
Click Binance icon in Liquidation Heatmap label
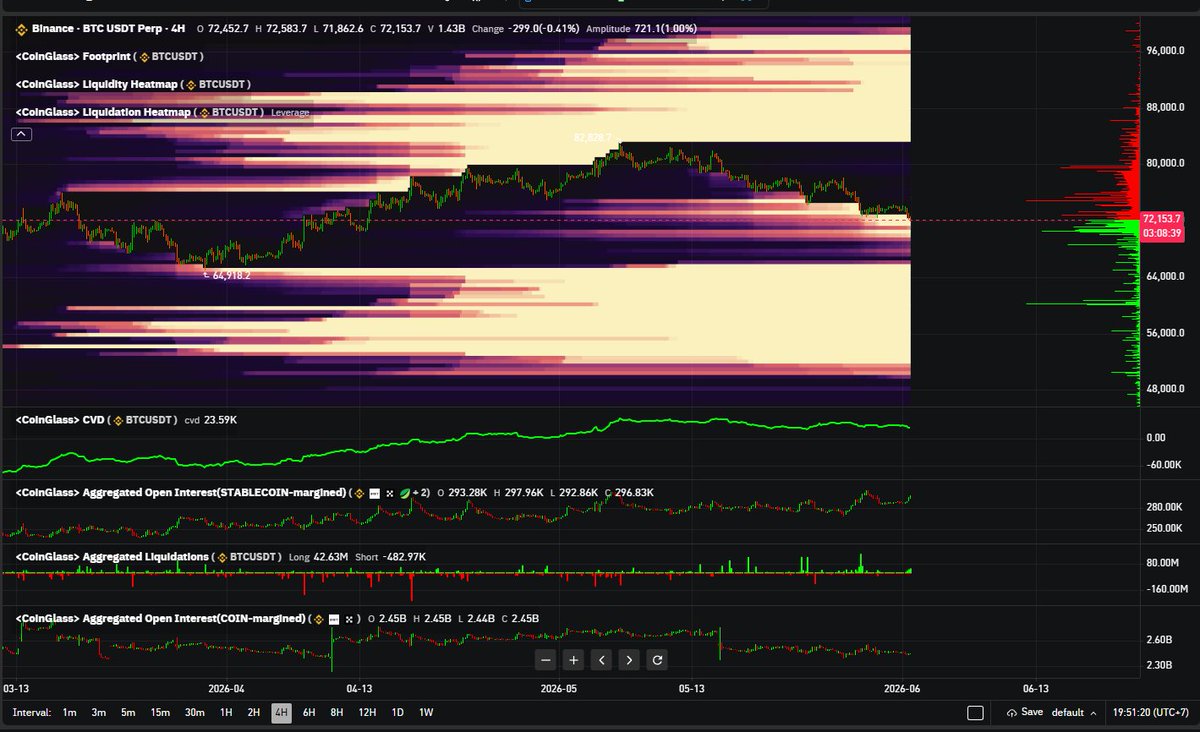pos(203,112)
